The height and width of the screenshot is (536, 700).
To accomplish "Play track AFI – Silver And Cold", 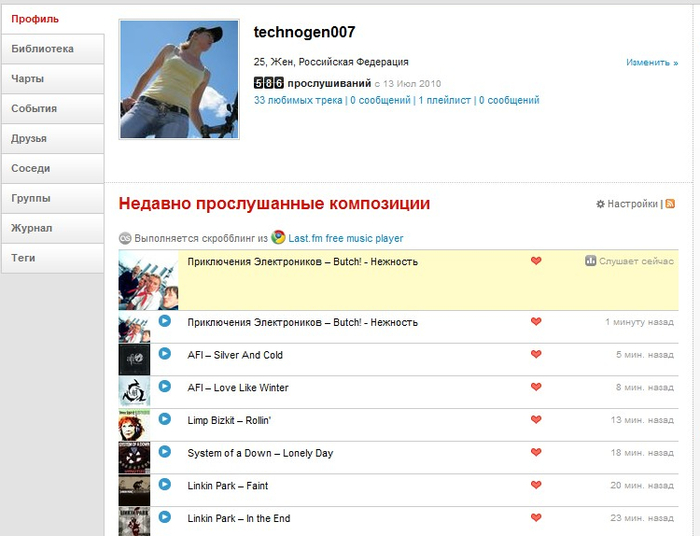I will pyautogui.click(x=165, y=353).
